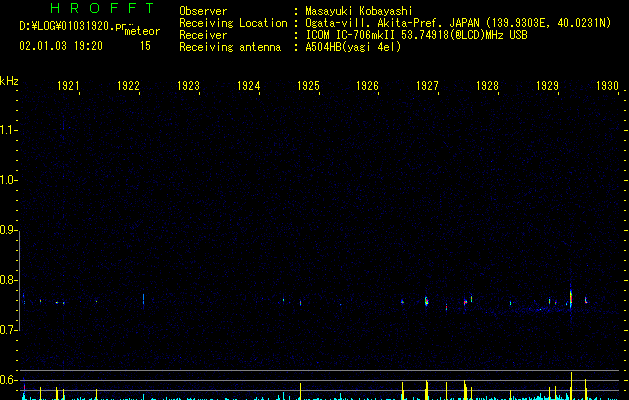Screen dimensions: 629x400
Task: Click the HROFFT title text
Action: tap(103, 8)
